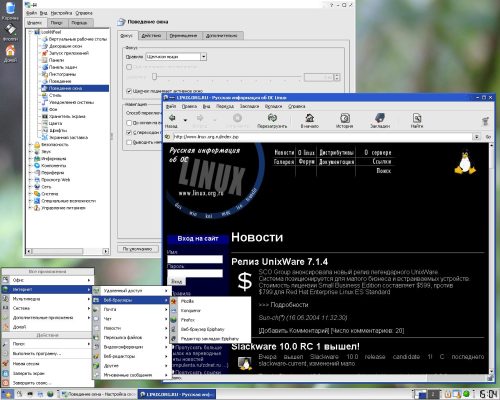Image resolution: width=500 pixels, height=400 pixels.
Task: Click the Tux penguin logo on the page
Action: tap(465, 162)
